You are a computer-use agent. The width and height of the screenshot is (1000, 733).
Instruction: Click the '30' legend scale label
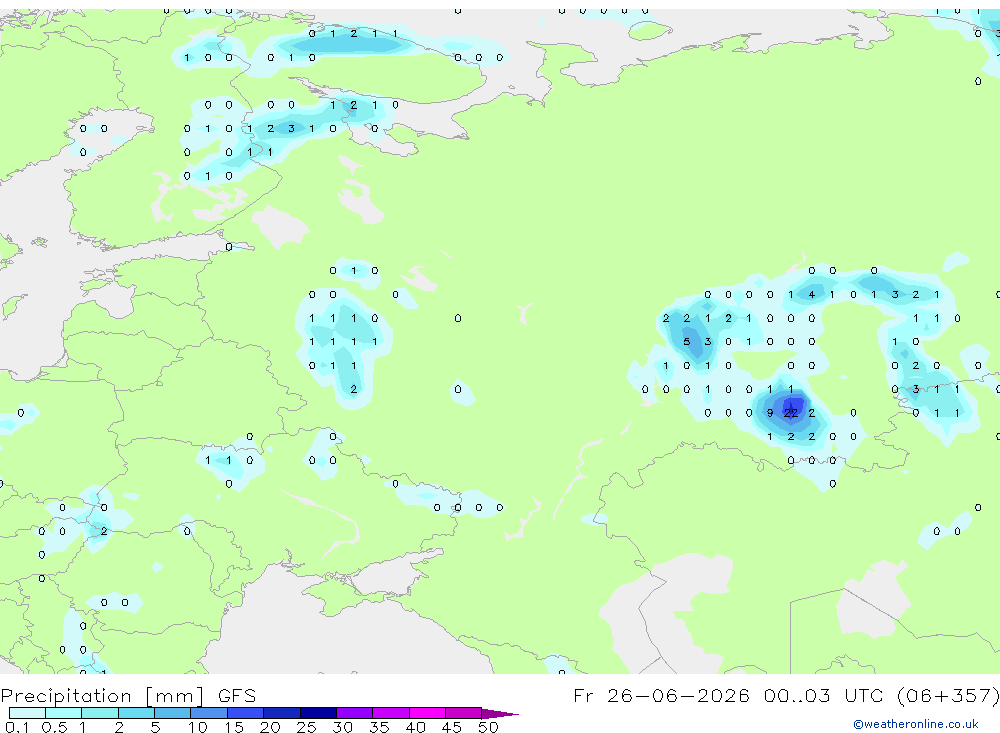[342, 727]
